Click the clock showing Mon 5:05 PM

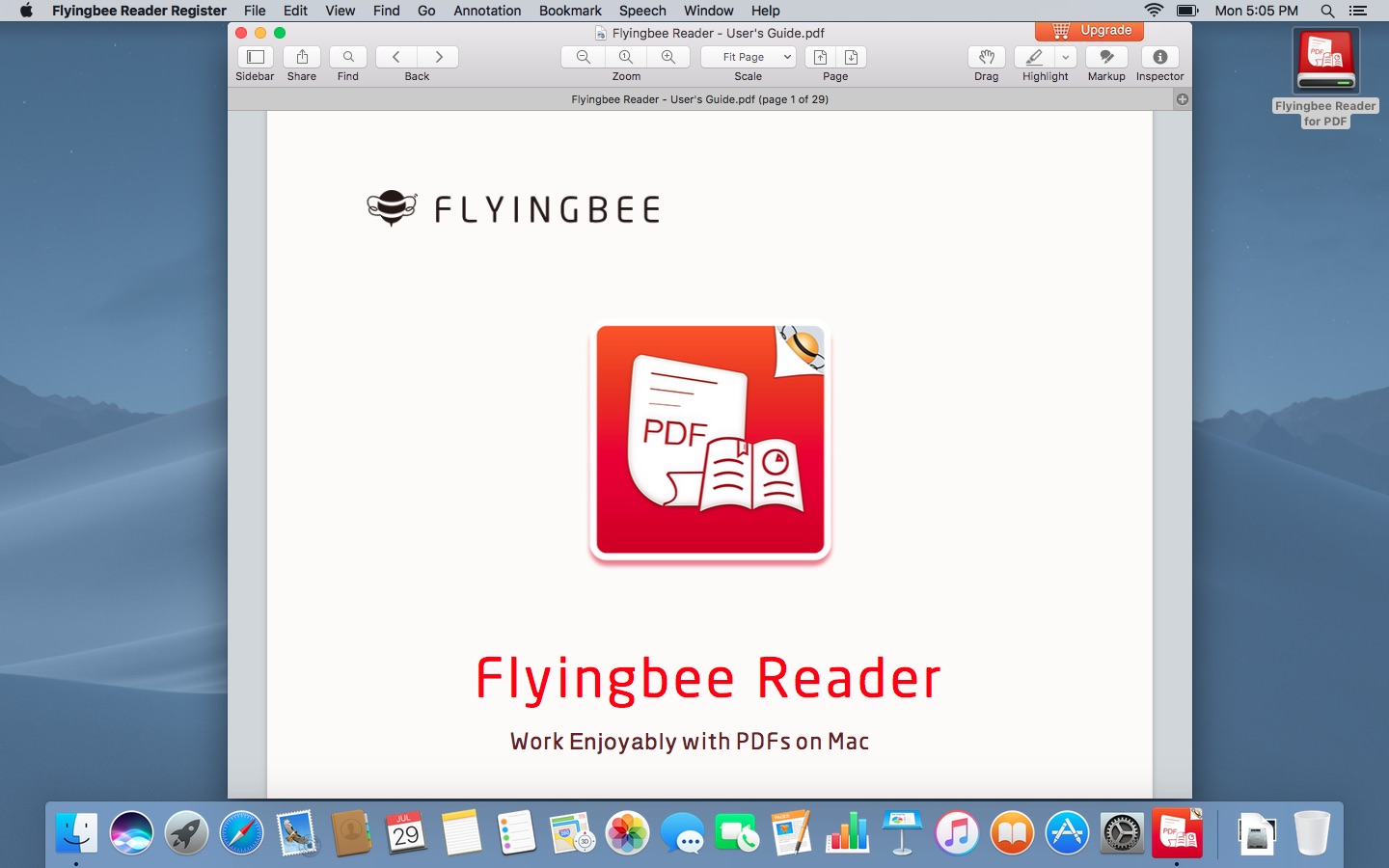click(1257, 11)
